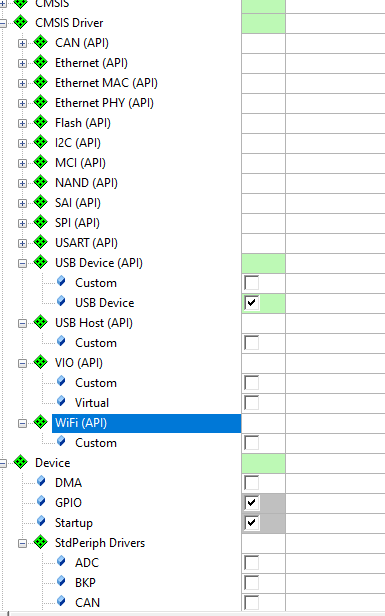This screenshot has width=385, height=616.
Task: Collapse the Device tree node
Action: 3,464
